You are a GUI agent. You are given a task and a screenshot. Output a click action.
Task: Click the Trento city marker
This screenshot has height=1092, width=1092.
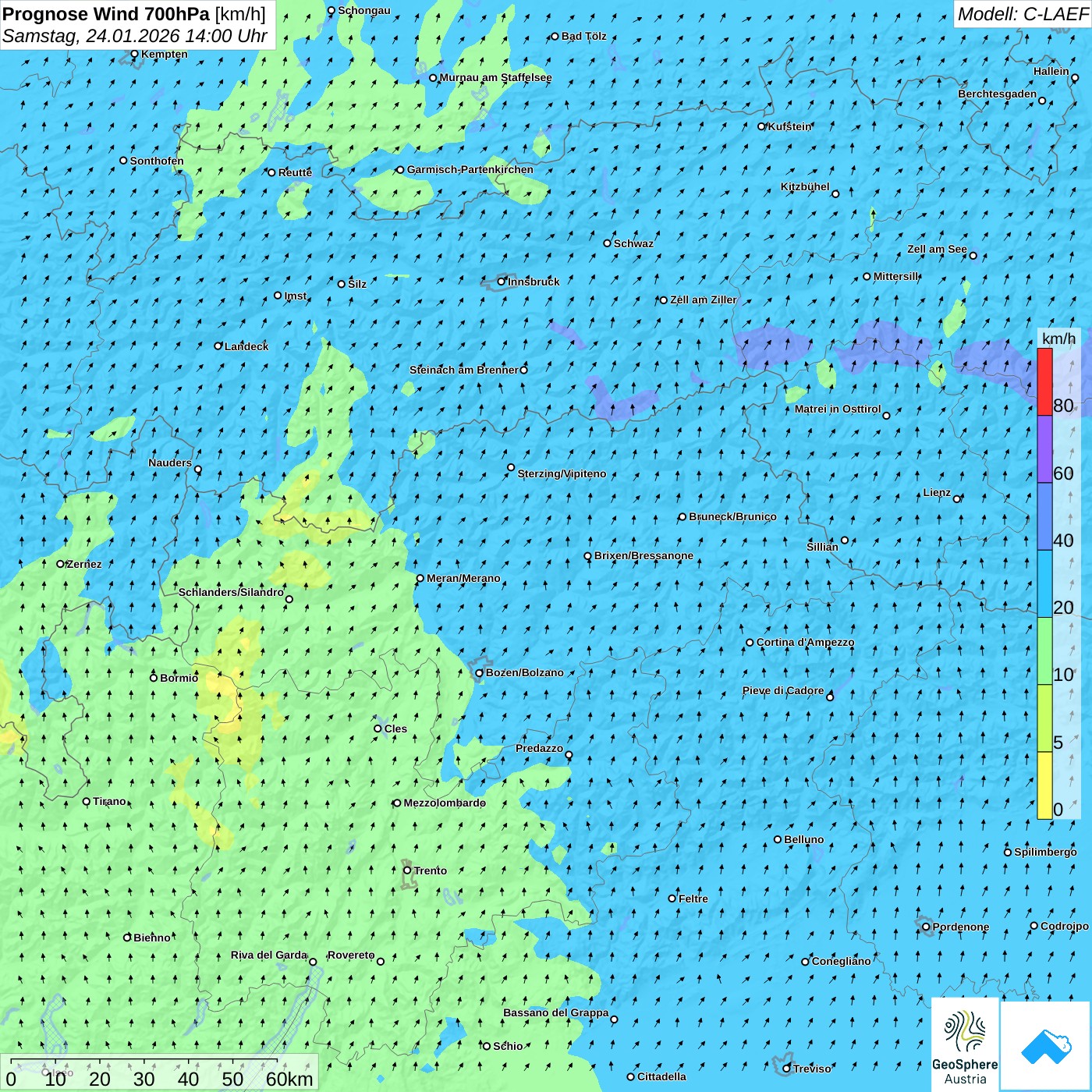pyautogui.click(x=407, y=870)
